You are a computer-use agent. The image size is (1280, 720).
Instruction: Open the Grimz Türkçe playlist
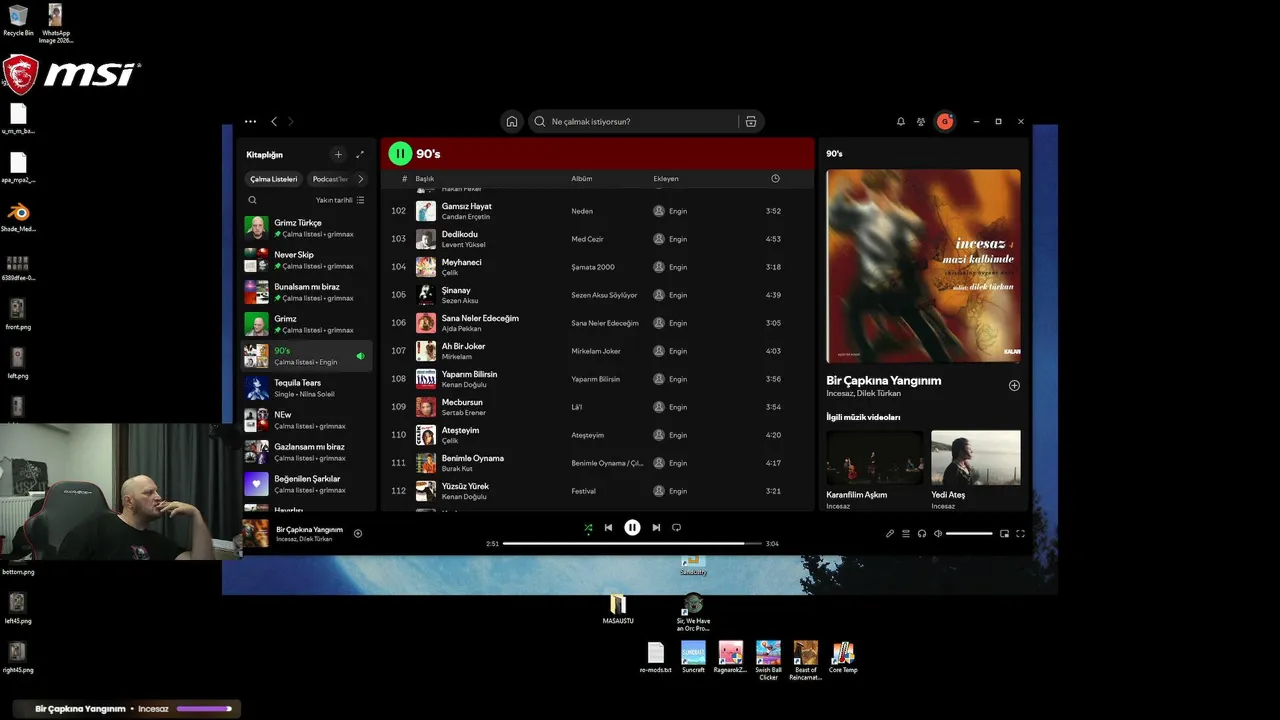click(x=308, y=228)
